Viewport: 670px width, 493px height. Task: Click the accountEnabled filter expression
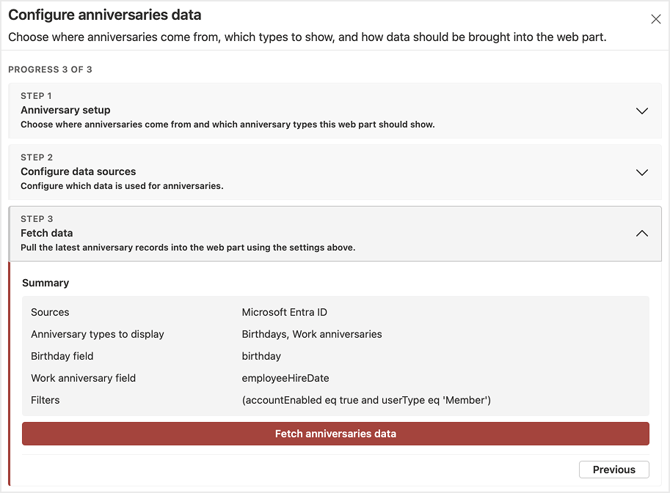tap(366, 400)
